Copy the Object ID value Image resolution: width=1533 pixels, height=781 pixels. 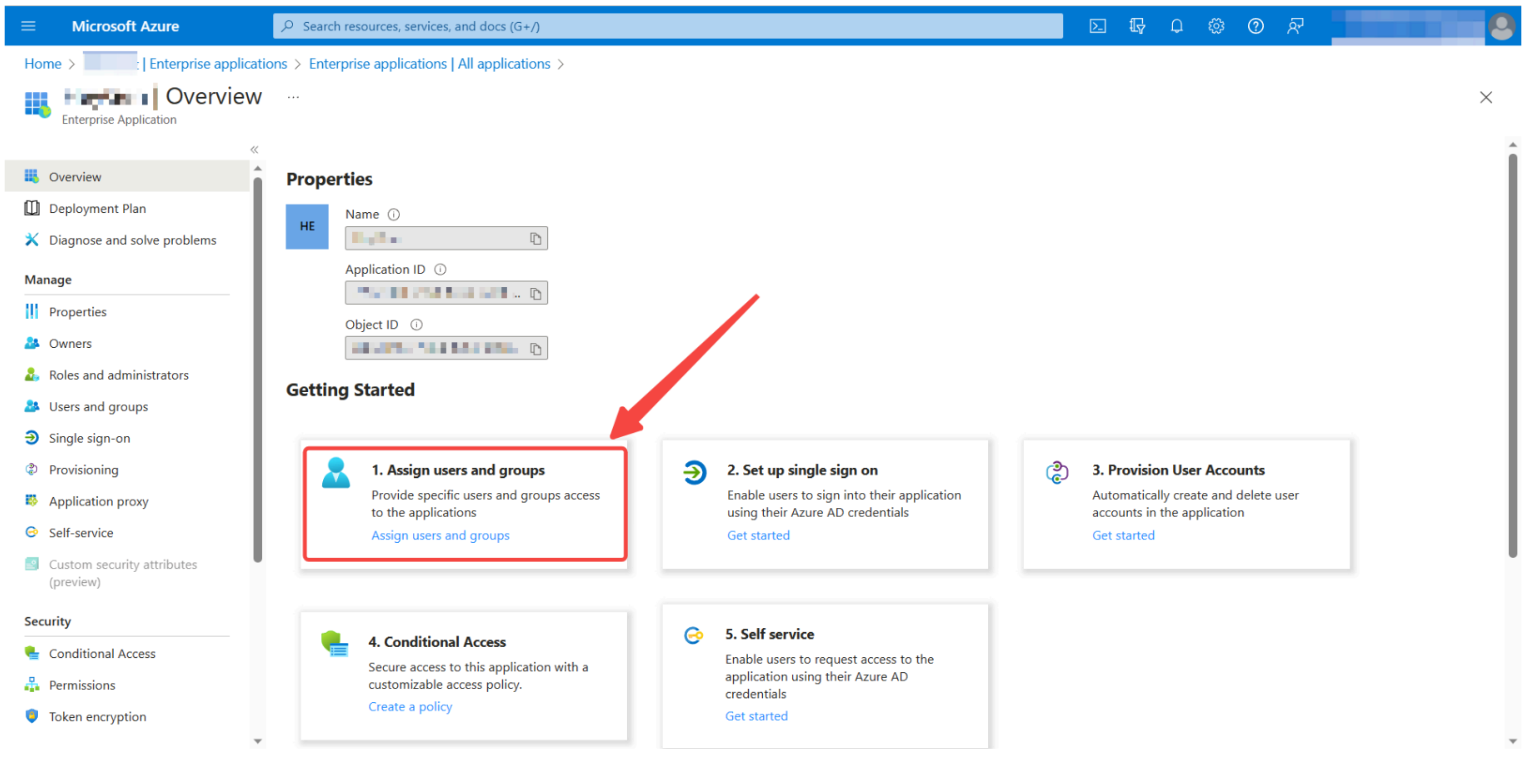pos(536,348)
